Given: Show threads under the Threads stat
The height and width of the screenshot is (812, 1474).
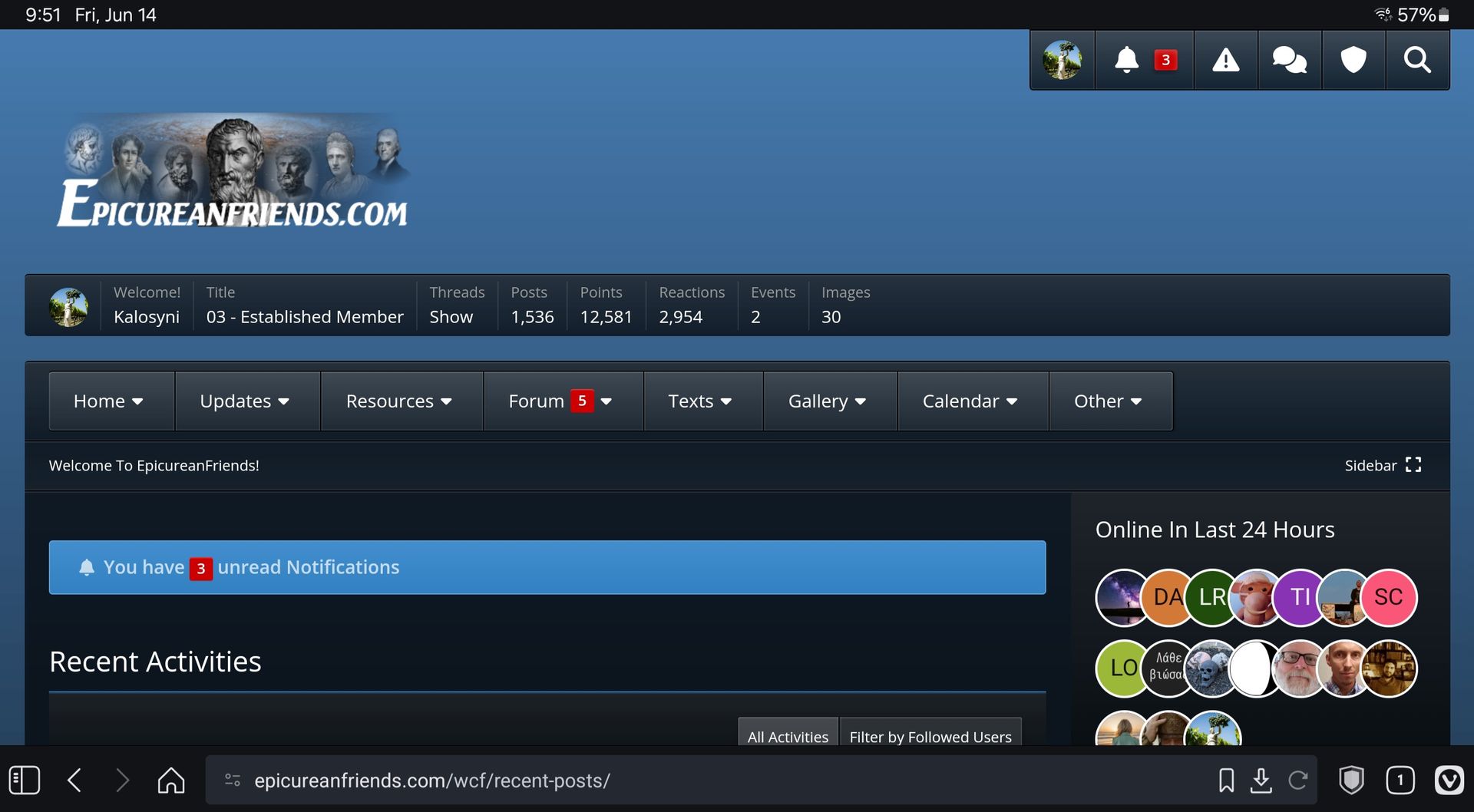Looking at the screenshot, I should click(x=451, y=317).
